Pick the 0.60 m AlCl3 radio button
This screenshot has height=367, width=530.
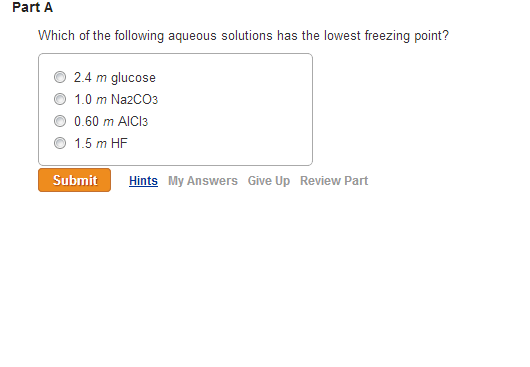pos(60,121)
